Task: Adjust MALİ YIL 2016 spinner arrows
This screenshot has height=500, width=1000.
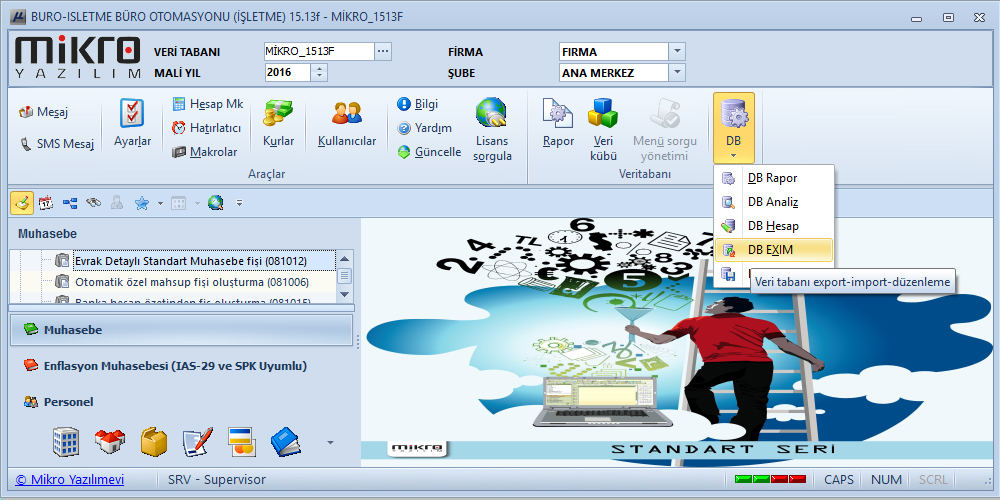Action: pos(320,73)
